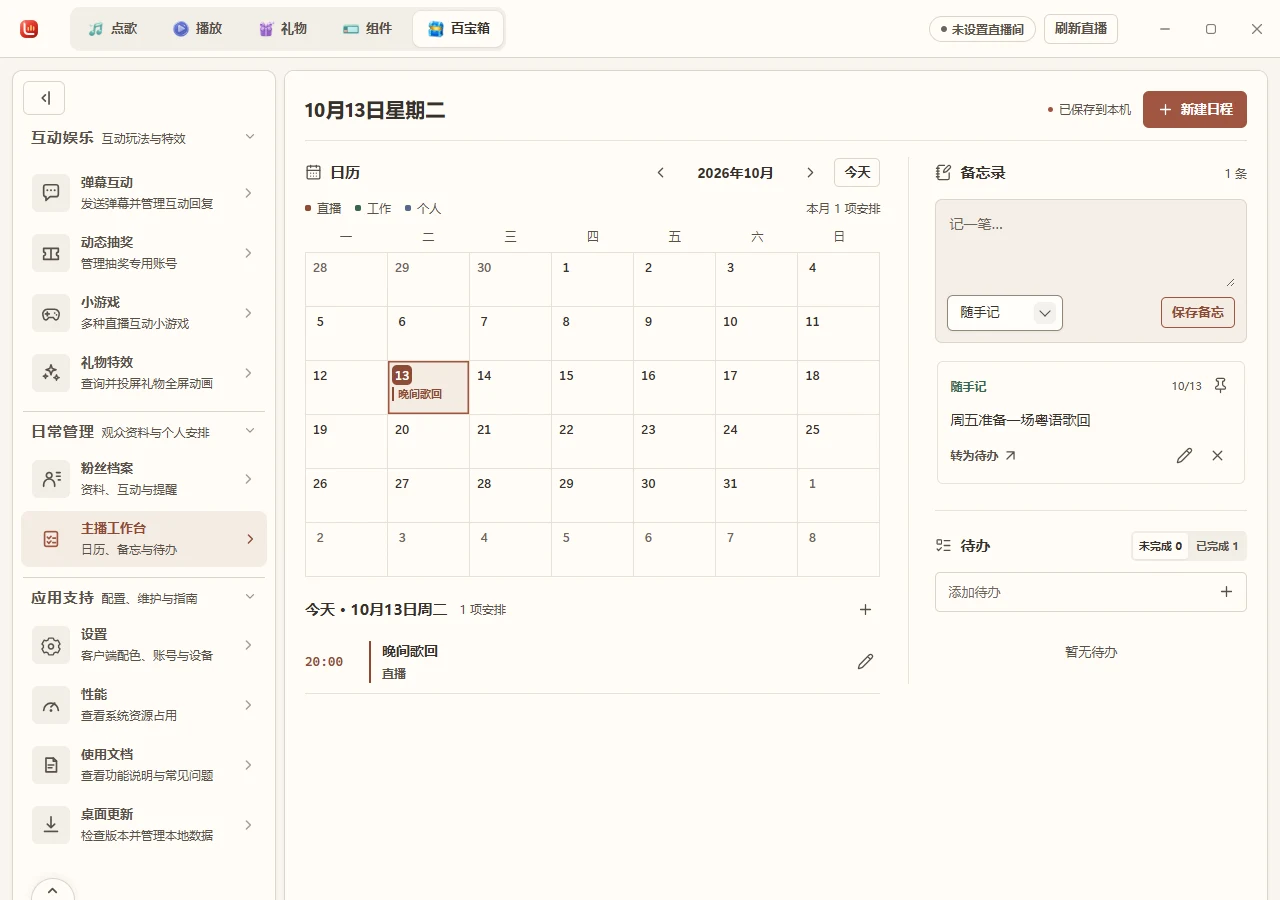Show 已完成 todo items
This screenshot has width=1280, height=900.
(1217, 546)
